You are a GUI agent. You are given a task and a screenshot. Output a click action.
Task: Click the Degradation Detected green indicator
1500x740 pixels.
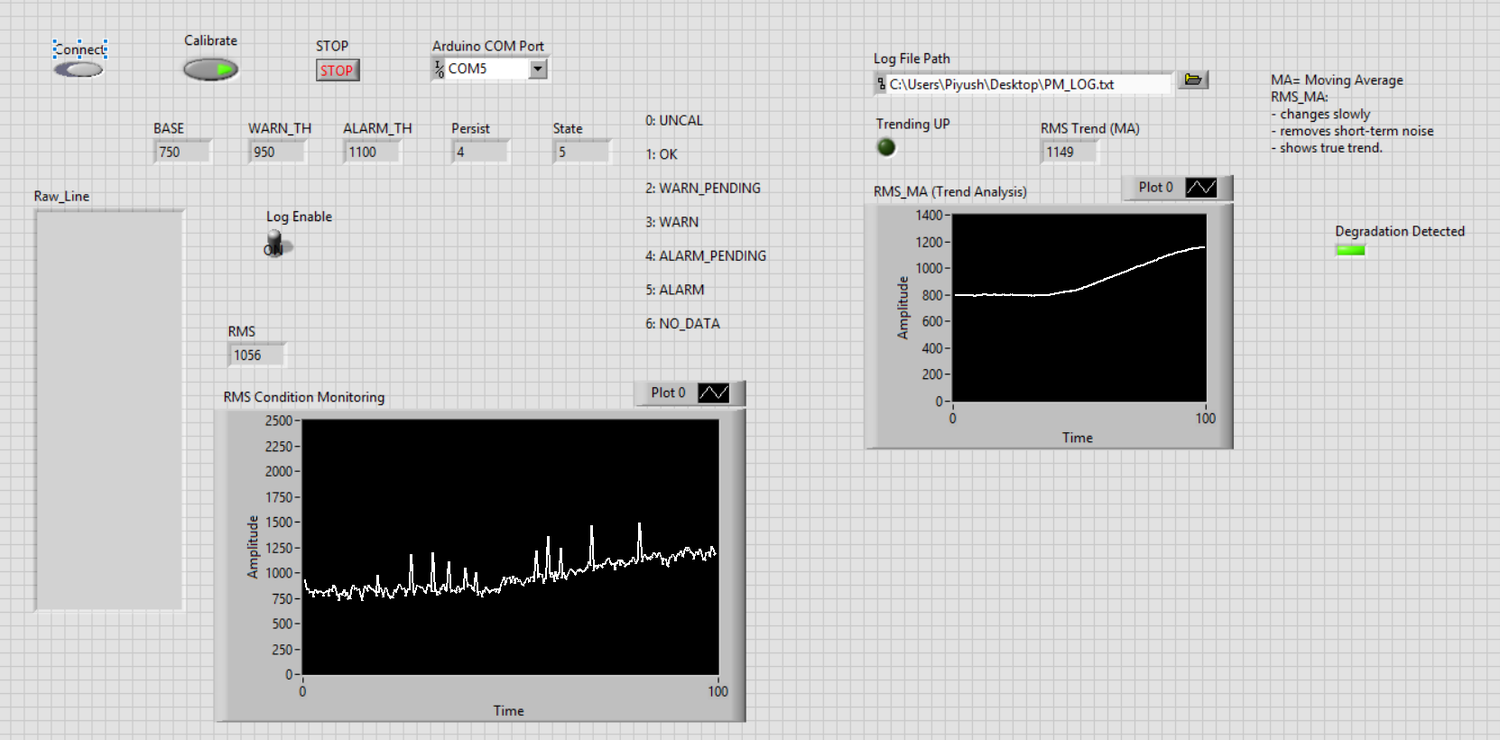(x=1350, y=249)
